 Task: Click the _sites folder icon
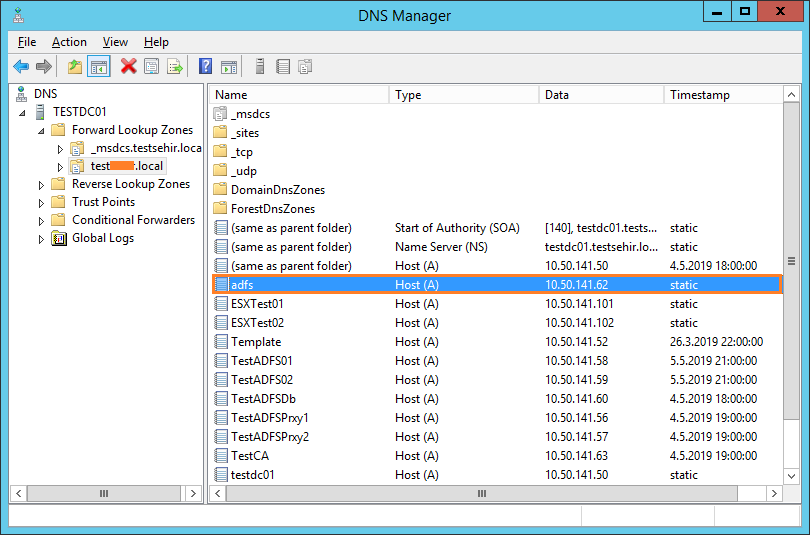[221, 132]
